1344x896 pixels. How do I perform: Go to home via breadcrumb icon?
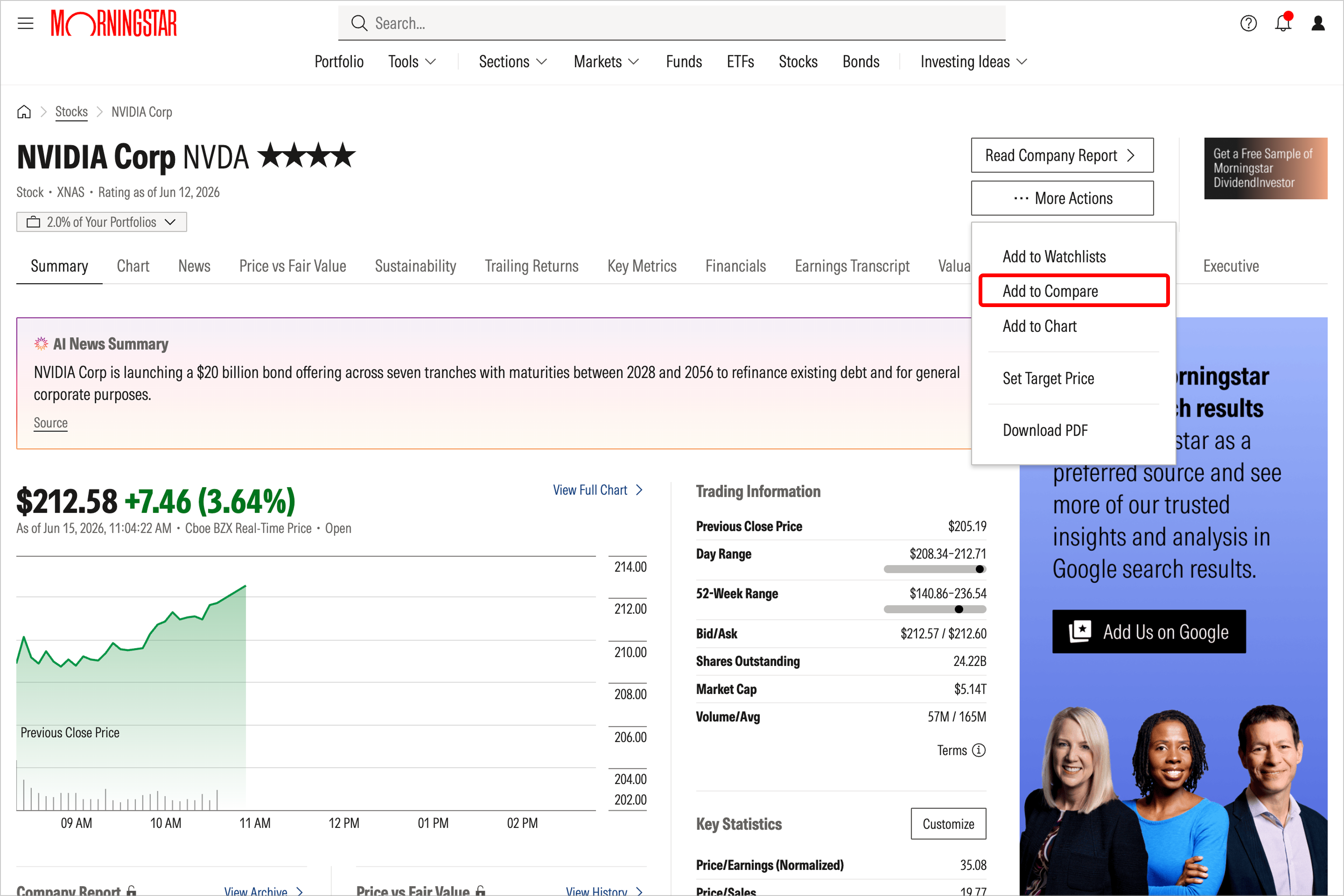(x=24, y=112)
